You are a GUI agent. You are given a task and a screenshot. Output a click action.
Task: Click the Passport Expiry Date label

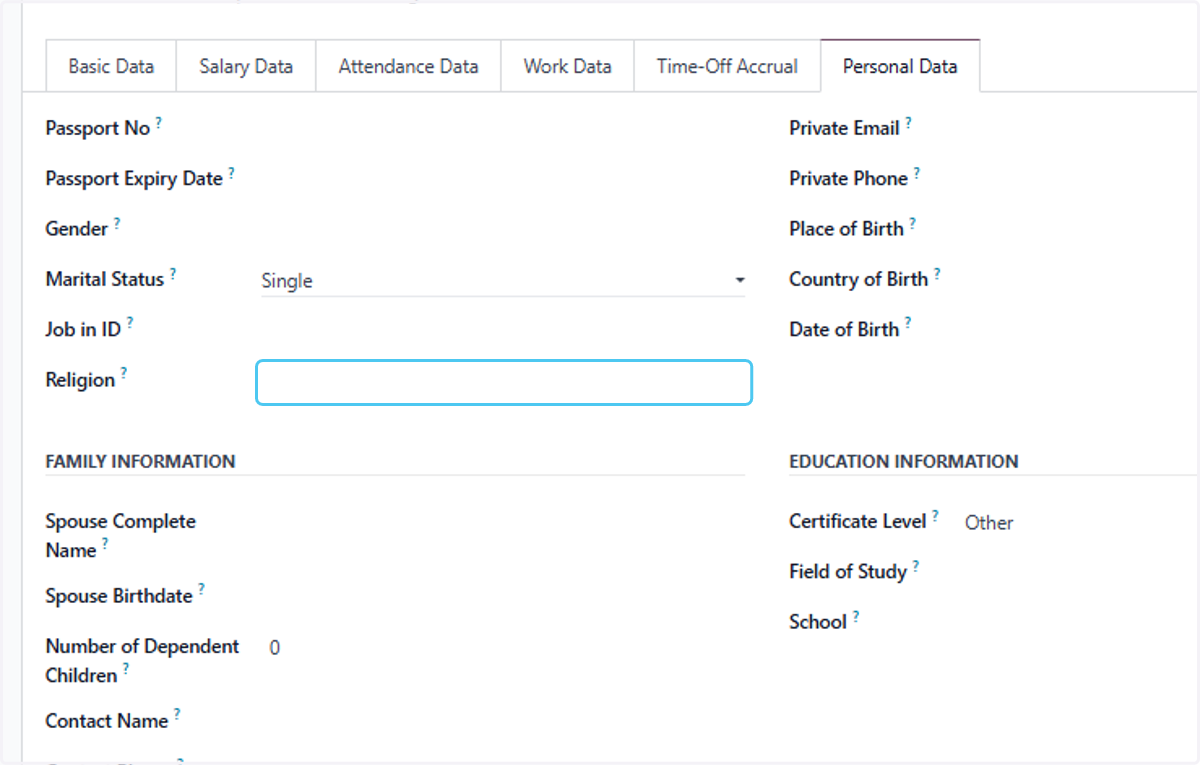(x=134, y=179)
